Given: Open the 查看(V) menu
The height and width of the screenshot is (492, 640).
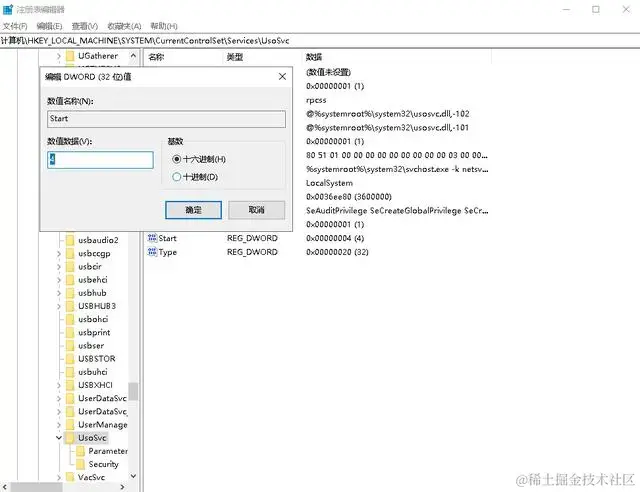Looking at the screenshot, I should tap(84, 26).
